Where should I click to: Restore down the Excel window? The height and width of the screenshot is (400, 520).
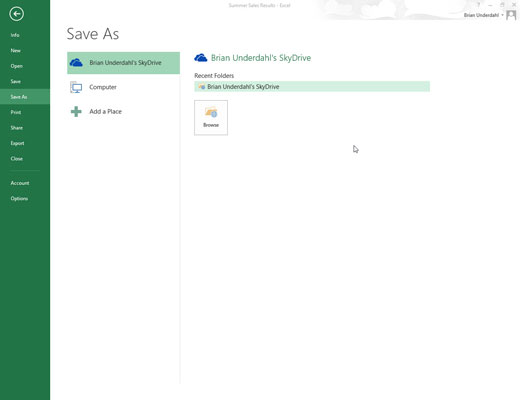pos(502,5)
